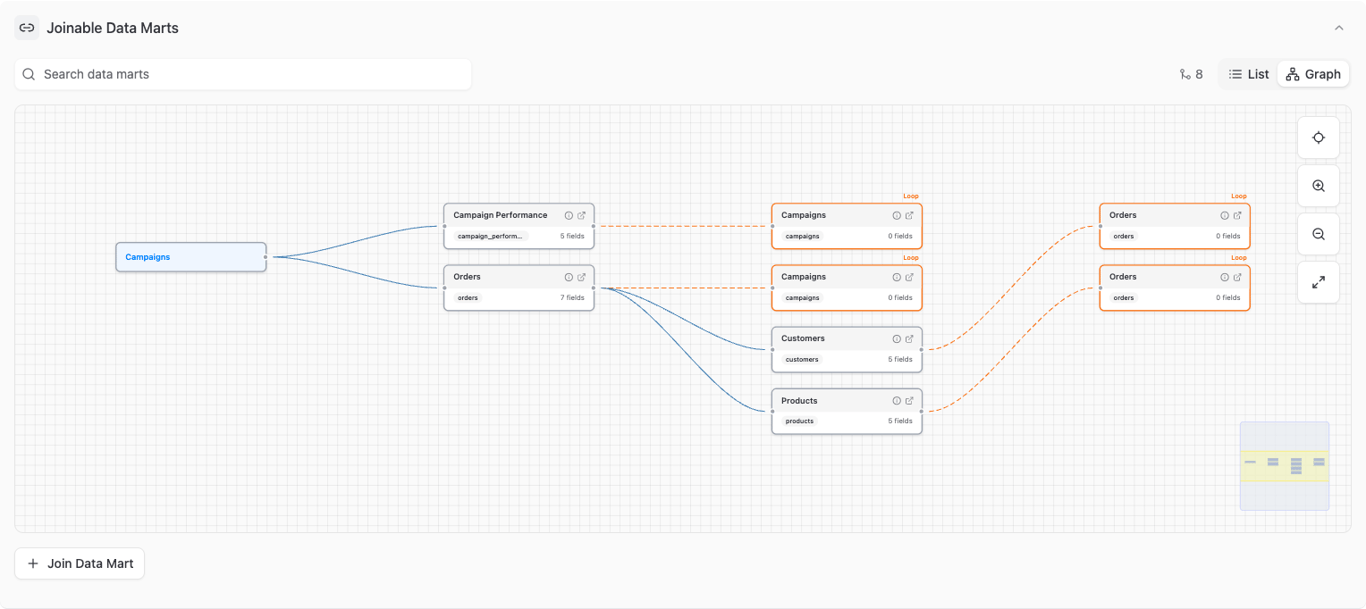The width and height of the screenshot is (1366, 609).
Task: Collapse the Joinable Data Marts section
Action: point(1339,28)
